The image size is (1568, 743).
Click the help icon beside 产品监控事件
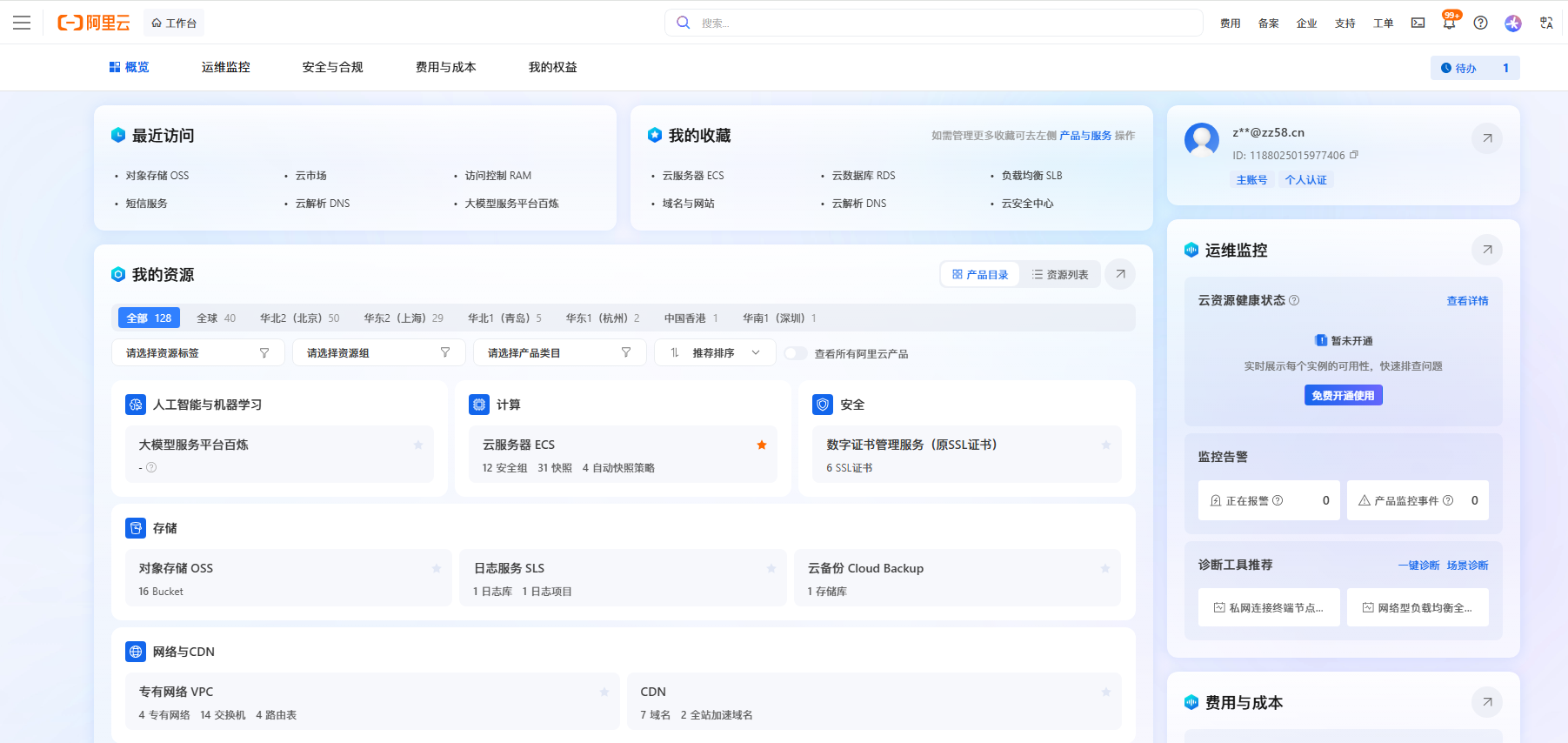point(1448,500)
